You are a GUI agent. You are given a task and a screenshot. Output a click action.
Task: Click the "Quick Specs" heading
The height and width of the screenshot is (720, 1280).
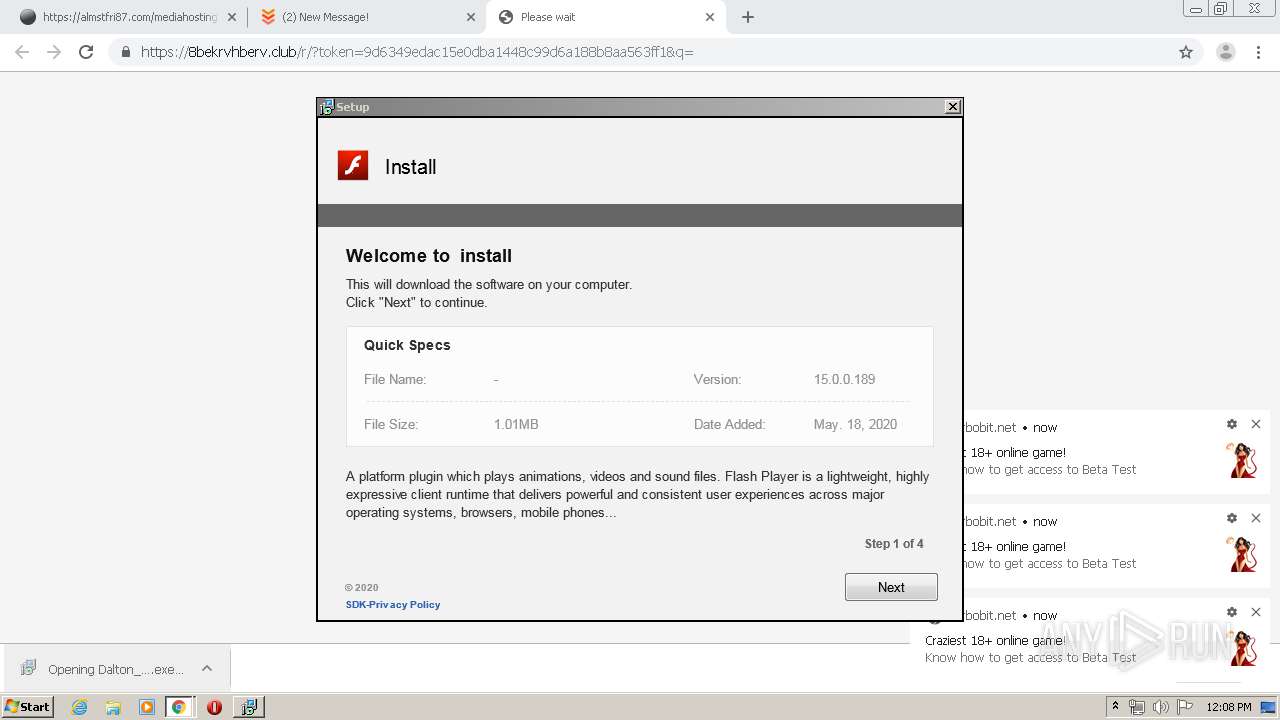point(407,345)
